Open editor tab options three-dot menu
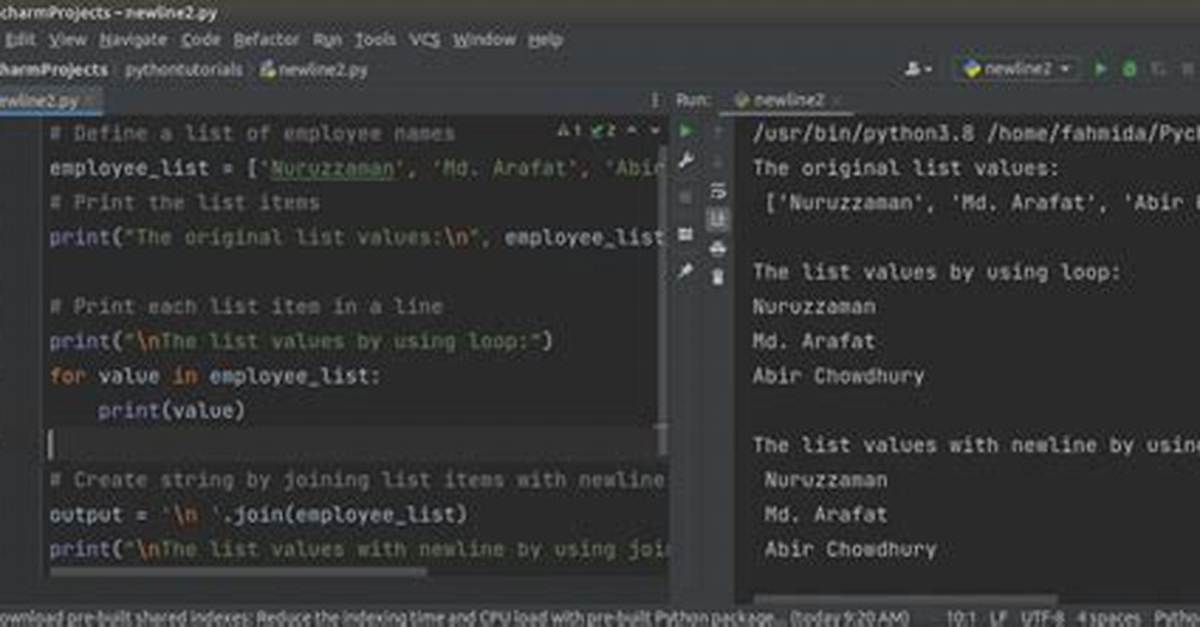Viewport: 1200px width, 627px height. click(x=655, y=101)
